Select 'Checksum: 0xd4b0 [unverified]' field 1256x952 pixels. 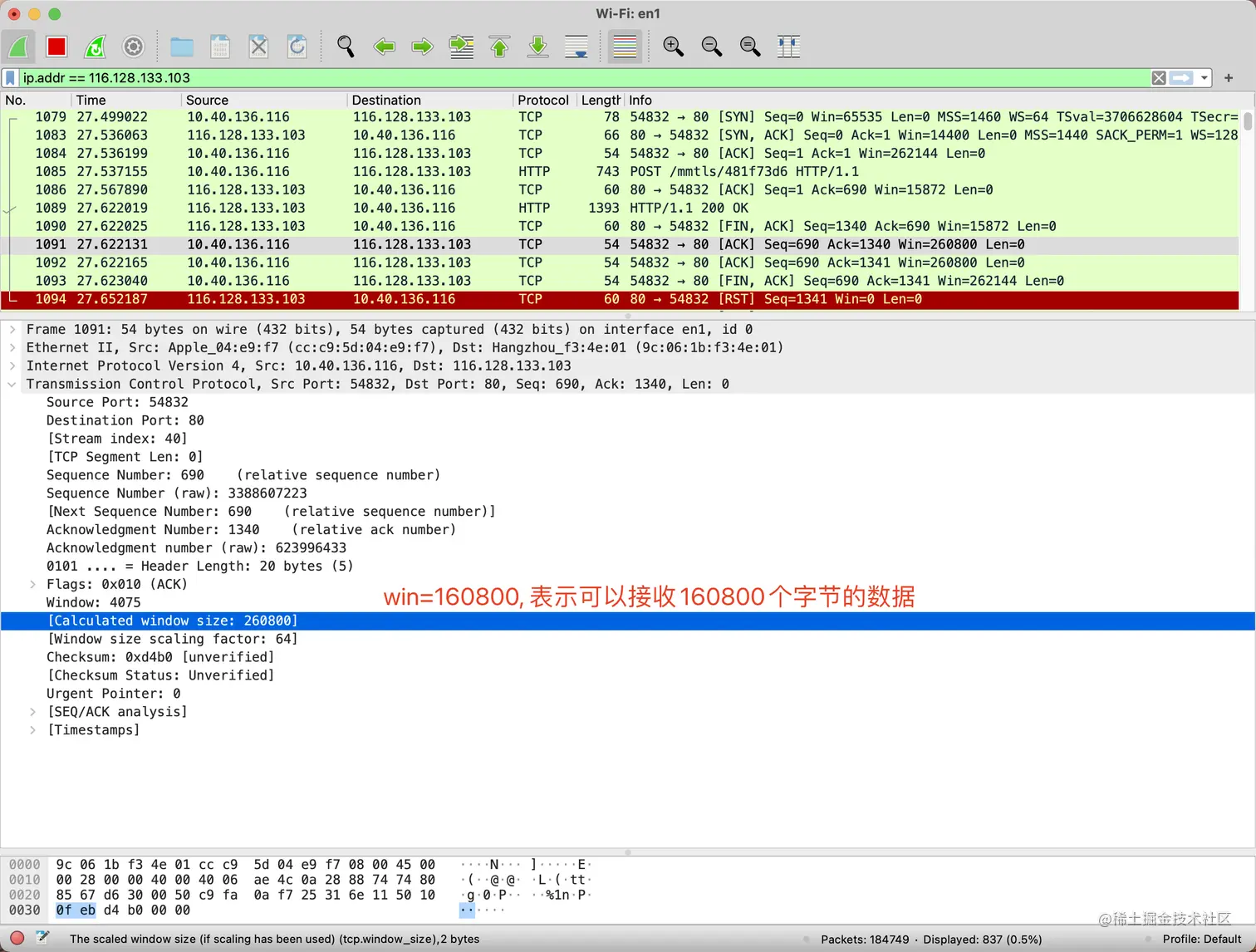click(160, 658)
